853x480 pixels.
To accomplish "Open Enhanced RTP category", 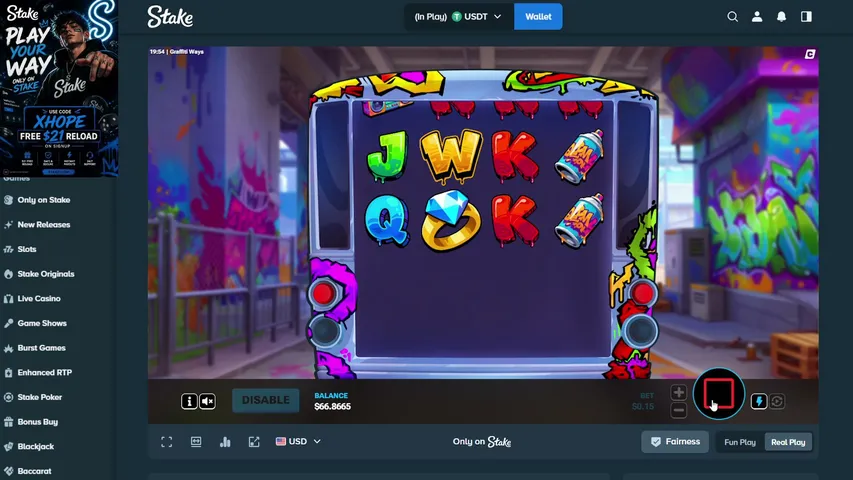I will (45, 372).
